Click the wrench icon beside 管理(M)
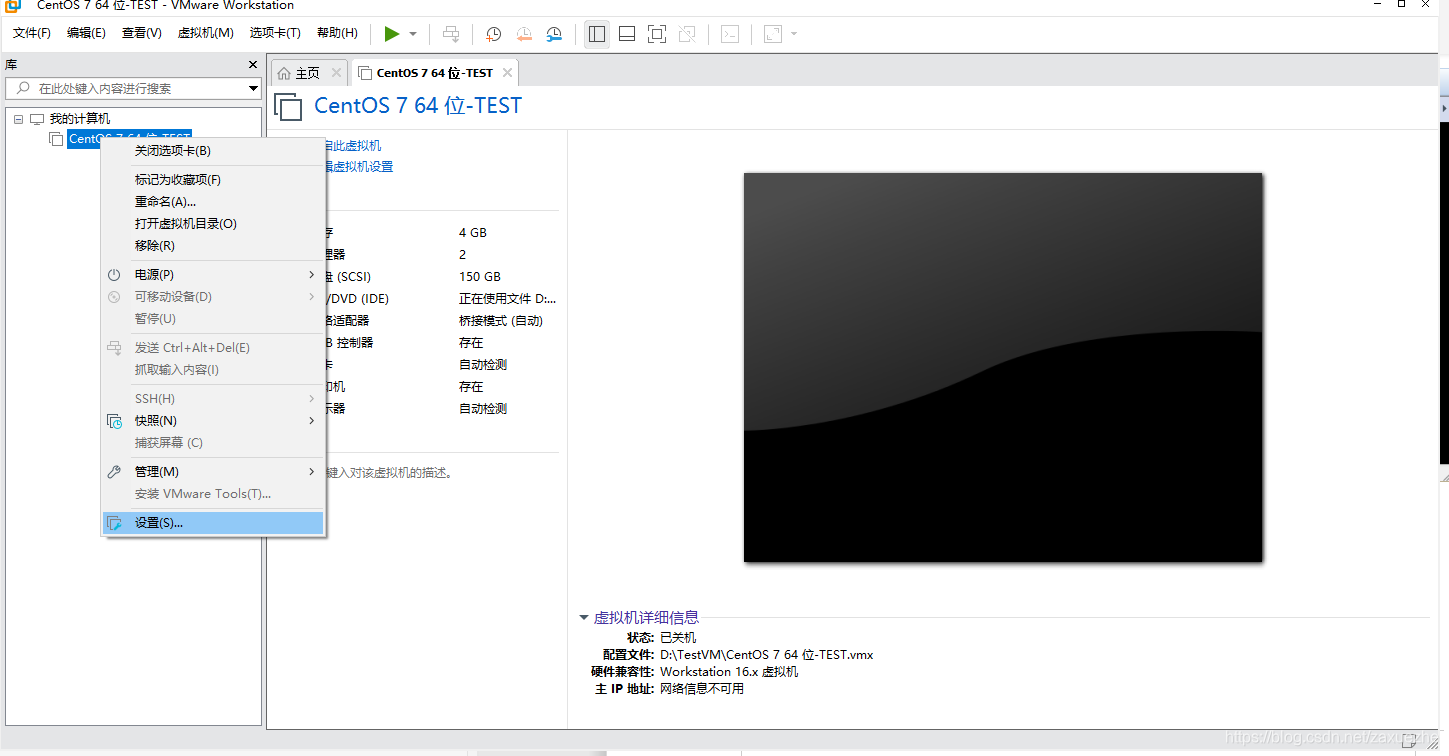Image resolution: width=1449 pixels, height=756 pixels. click(115, 472)
